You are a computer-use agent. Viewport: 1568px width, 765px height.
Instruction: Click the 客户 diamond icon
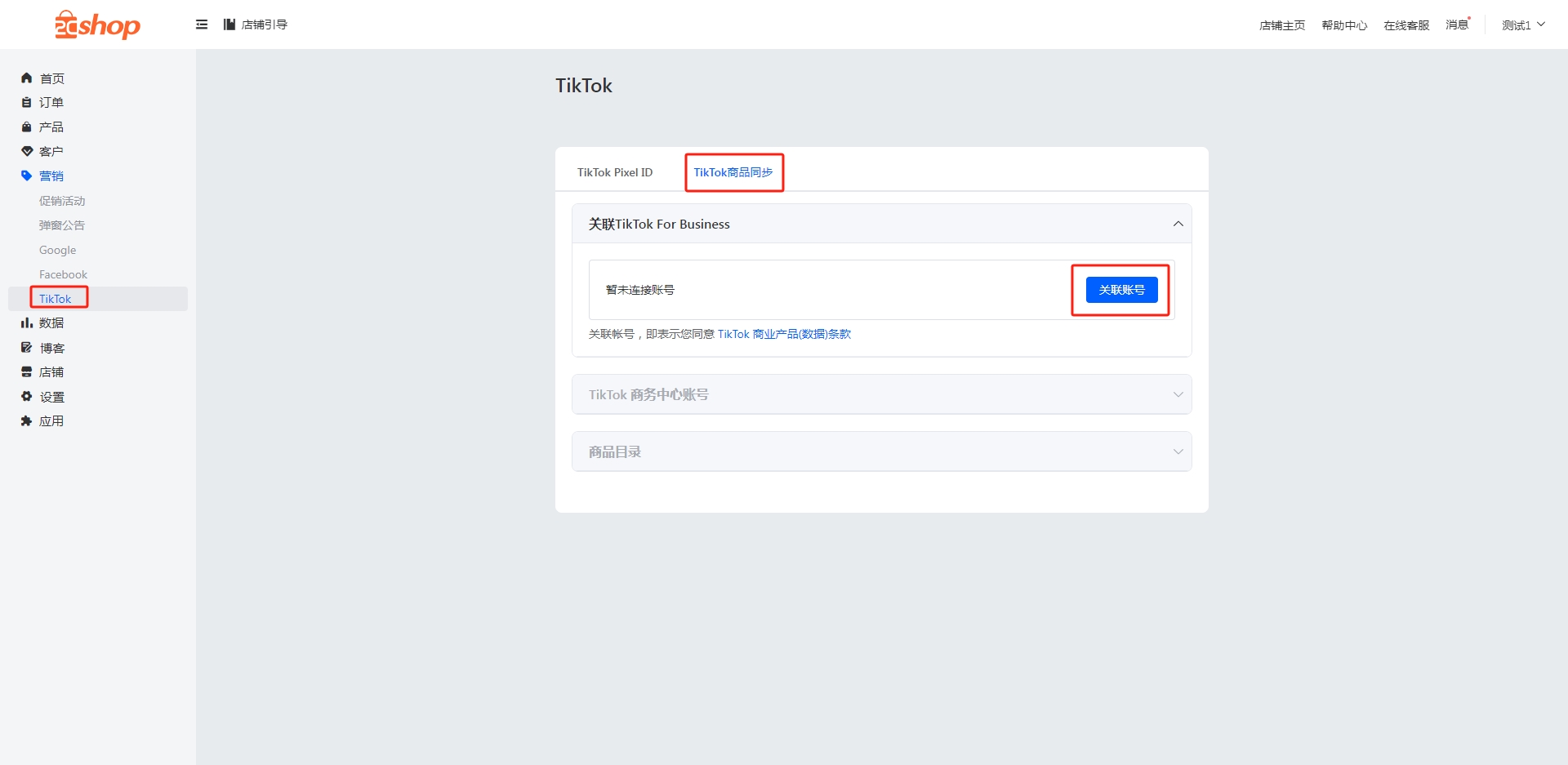26,151
